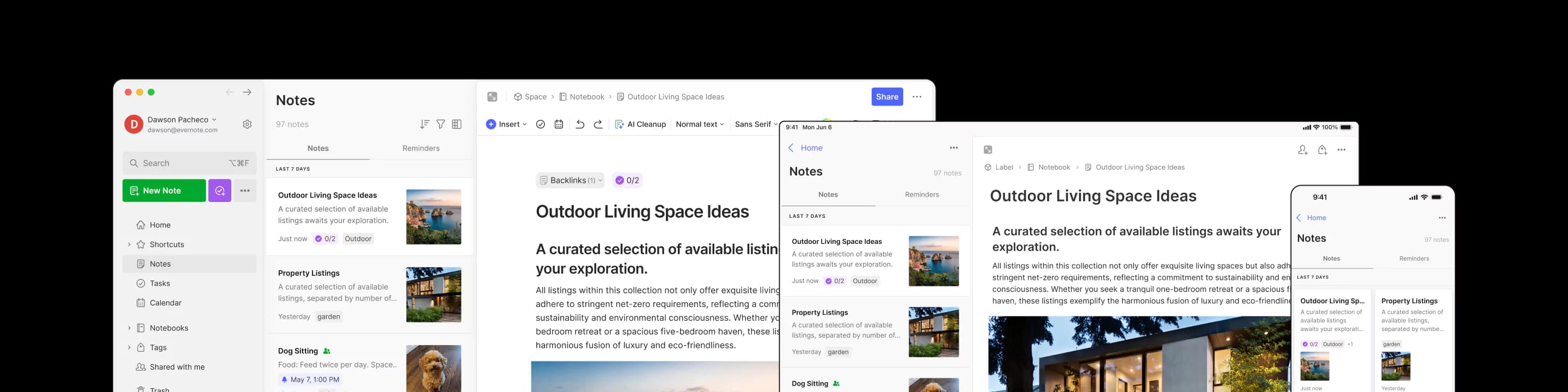Change the note list view layout icon
Viewport: 1568px width, 392px height.
pos(457,124)
